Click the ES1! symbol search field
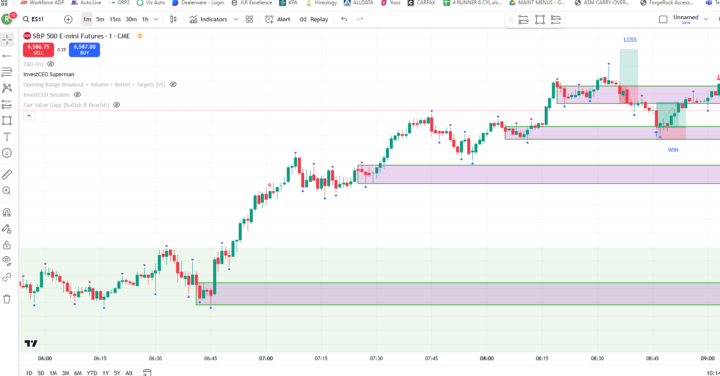720x376 pixels. click(39, 19)
